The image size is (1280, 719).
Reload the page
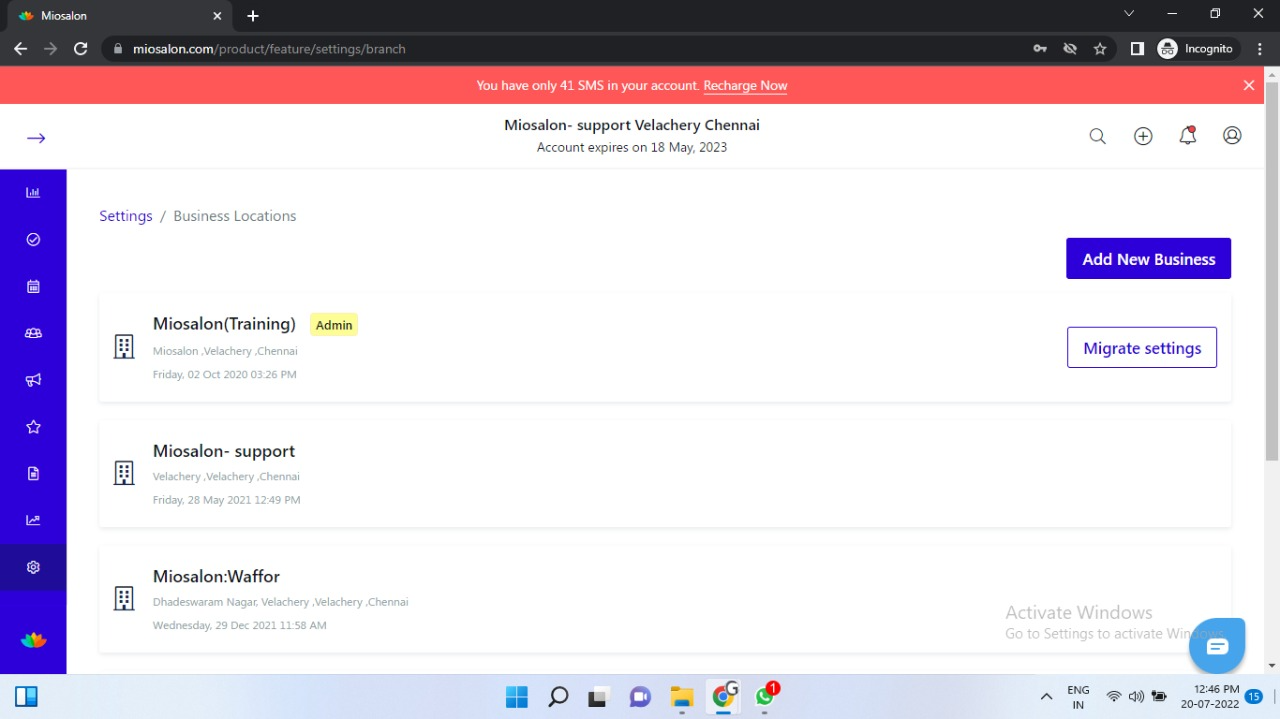coord(81,48)
